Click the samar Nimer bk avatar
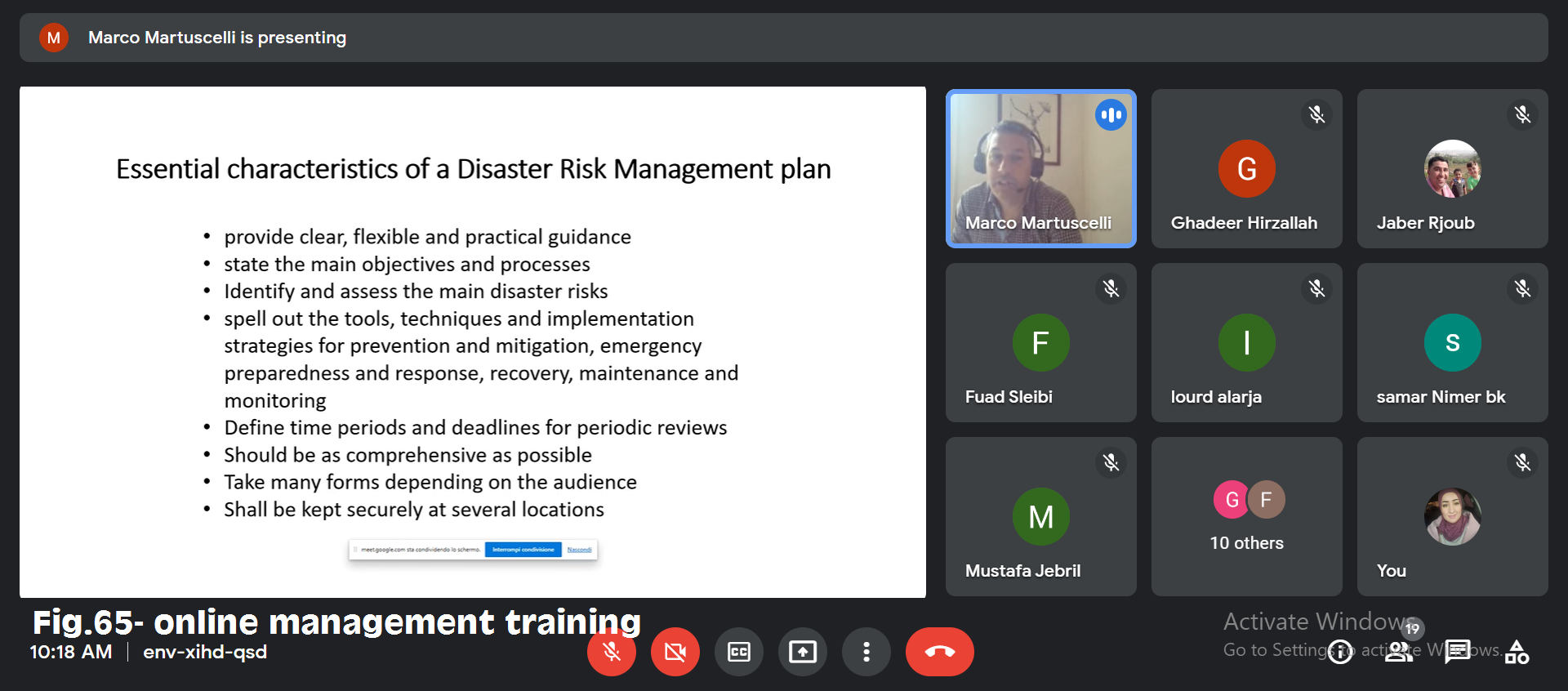This screenshot has height=691, width=1568. [x=1452, y=342]
